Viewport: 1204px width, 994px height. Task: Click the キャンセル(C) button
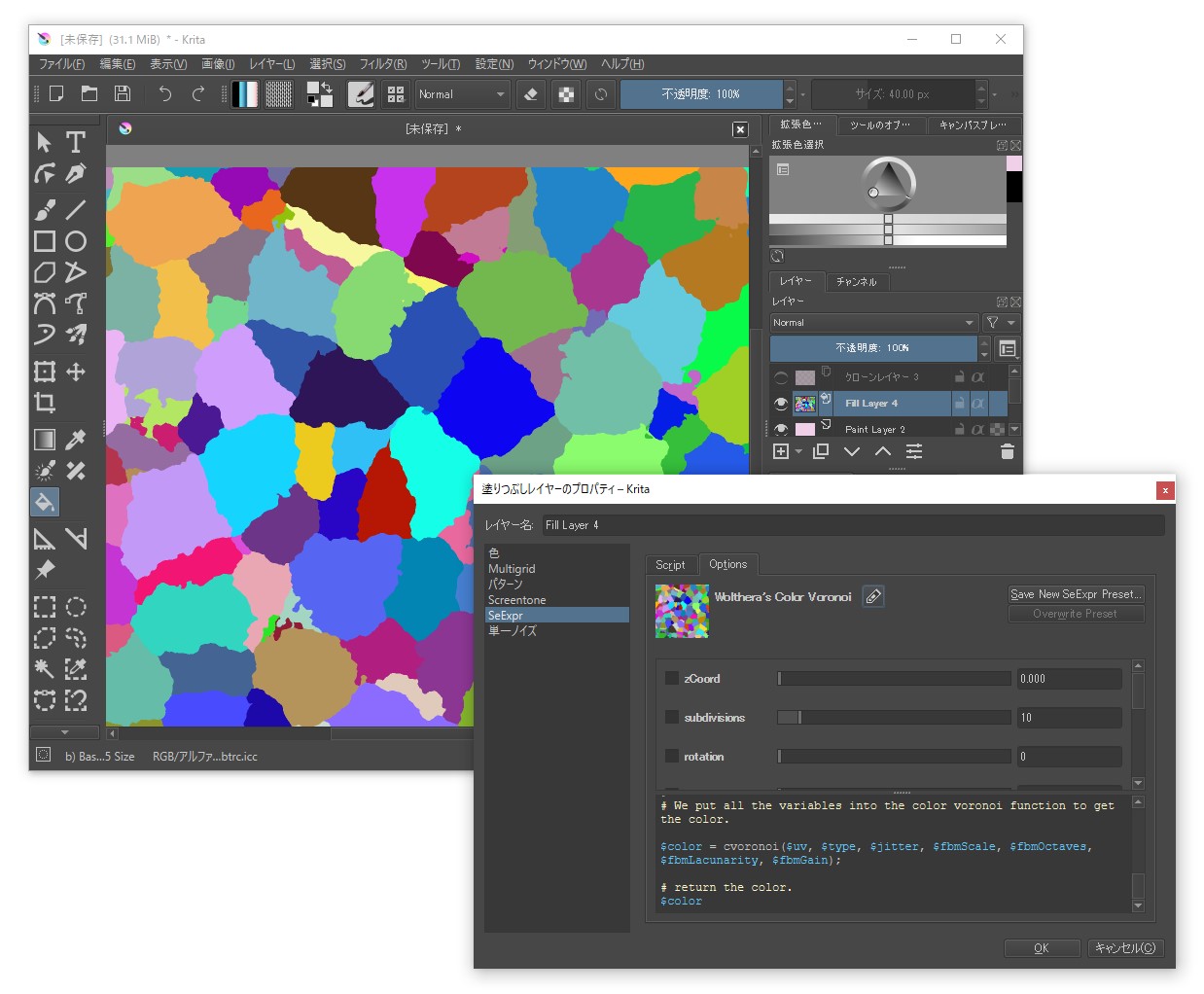point(1125,948)
